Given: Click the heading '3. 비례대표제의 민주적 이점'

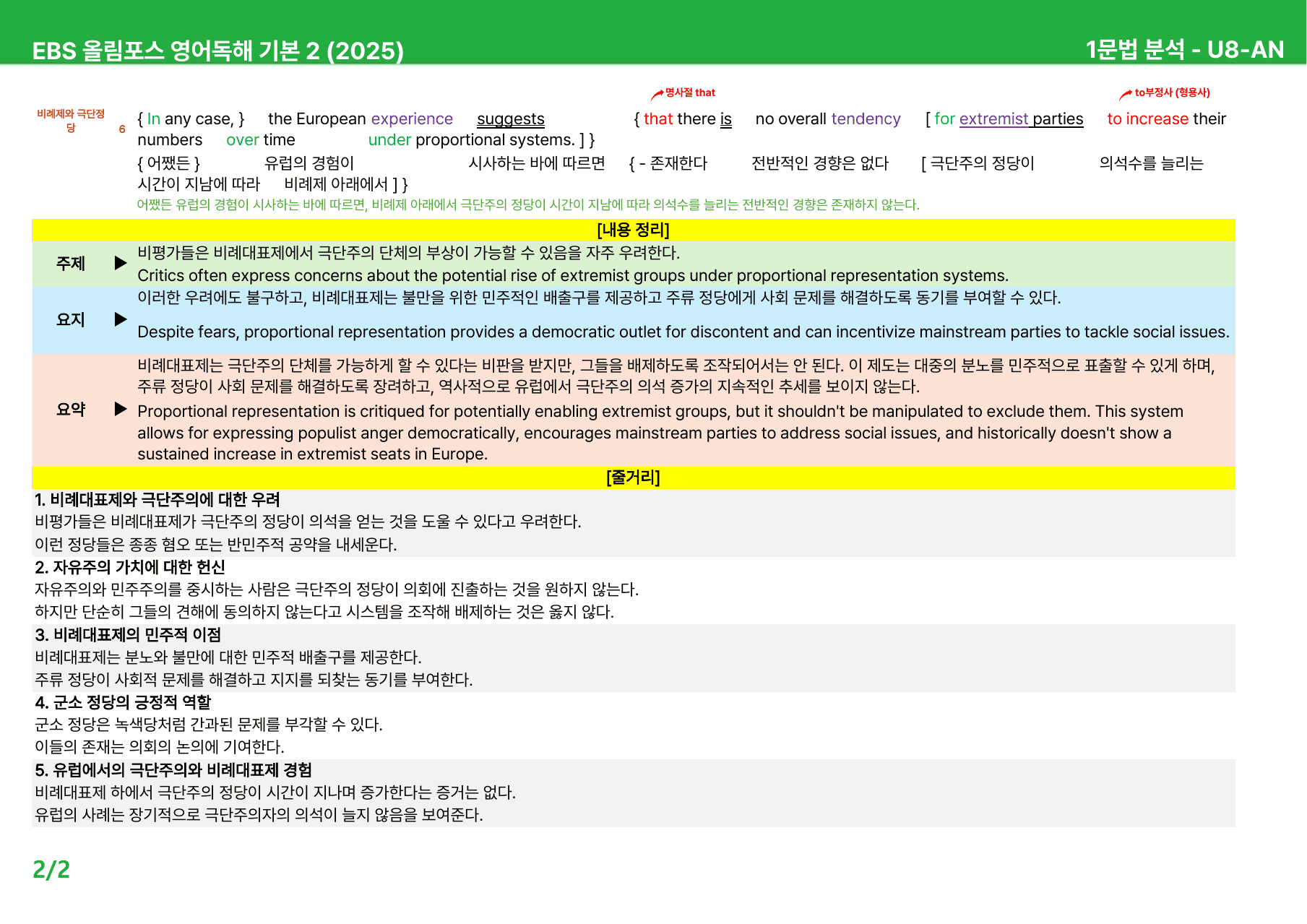Looking at the screenshot, I should coord(128,635).
